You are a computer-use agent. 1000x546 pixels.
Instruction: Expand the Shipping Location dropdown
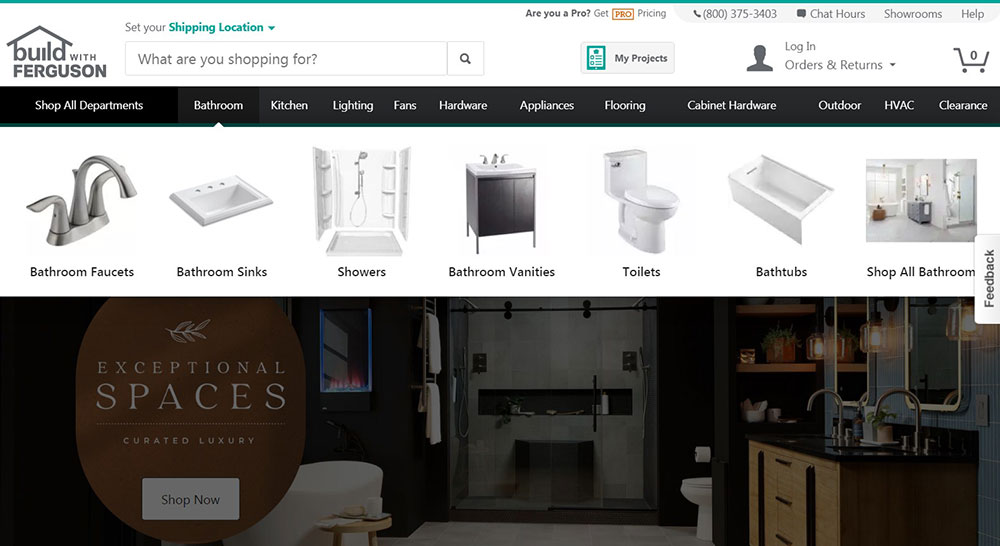tap(221, 27)
